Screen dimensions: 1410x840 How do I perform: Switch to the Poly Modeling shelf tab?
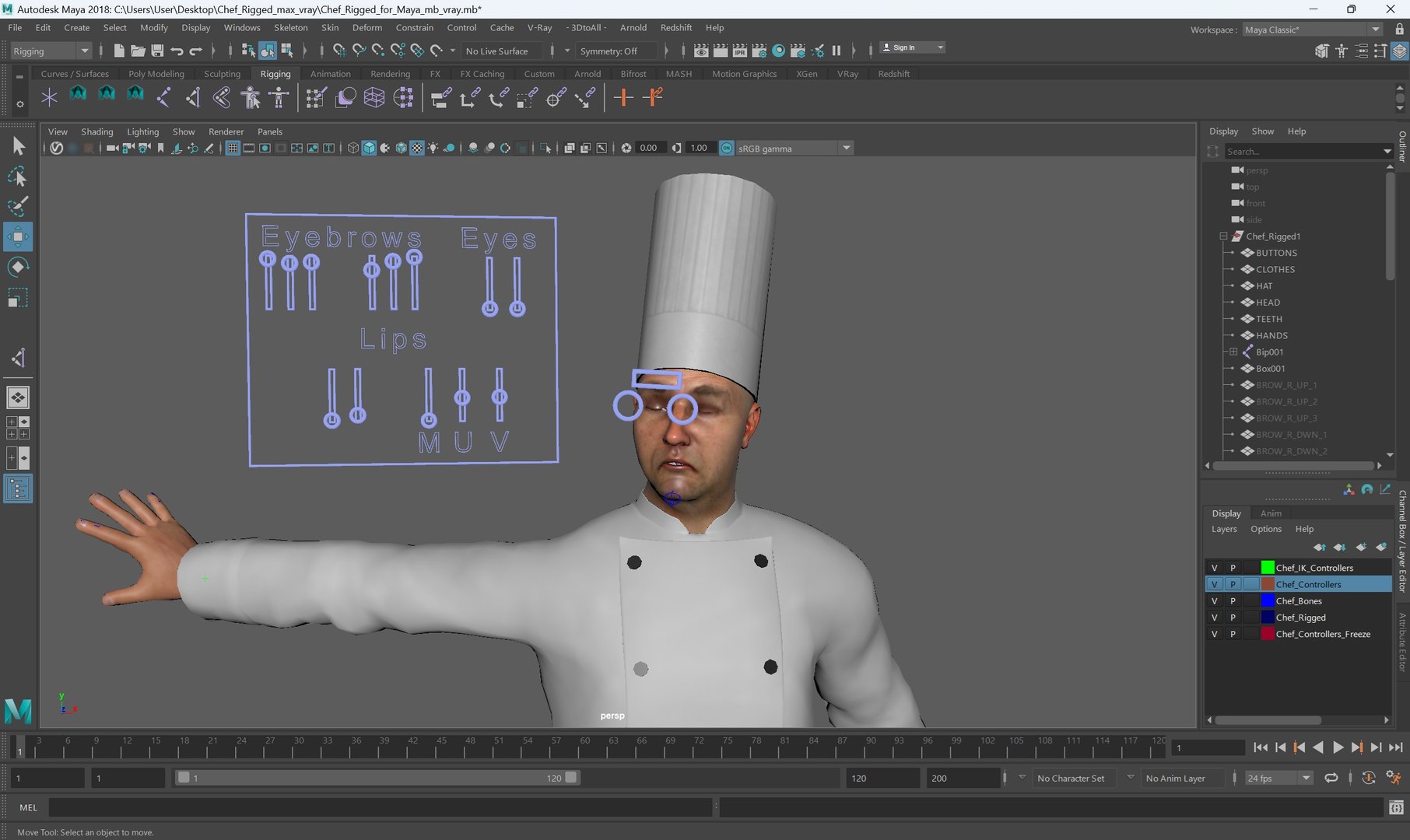tap(156, 74)
